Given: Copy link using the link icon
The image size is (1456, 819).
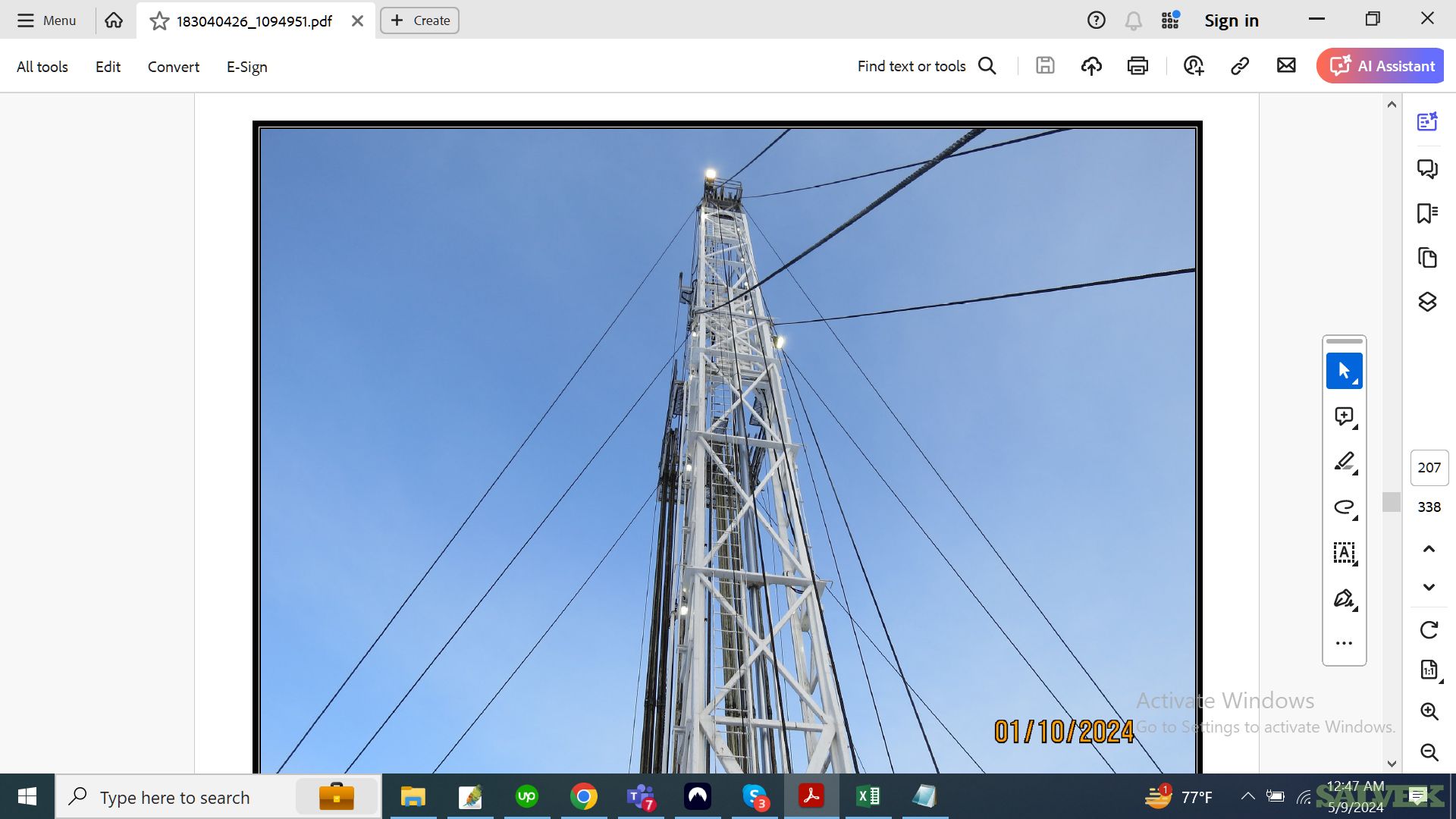Looking at the screenshot, I should 1240,66.
